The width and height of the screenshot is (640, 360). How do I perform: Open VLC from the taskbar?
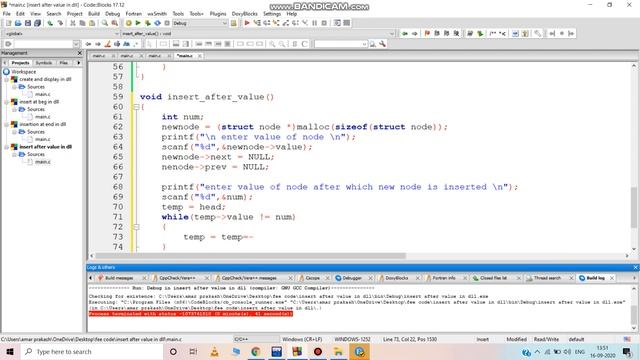point(214,352)
